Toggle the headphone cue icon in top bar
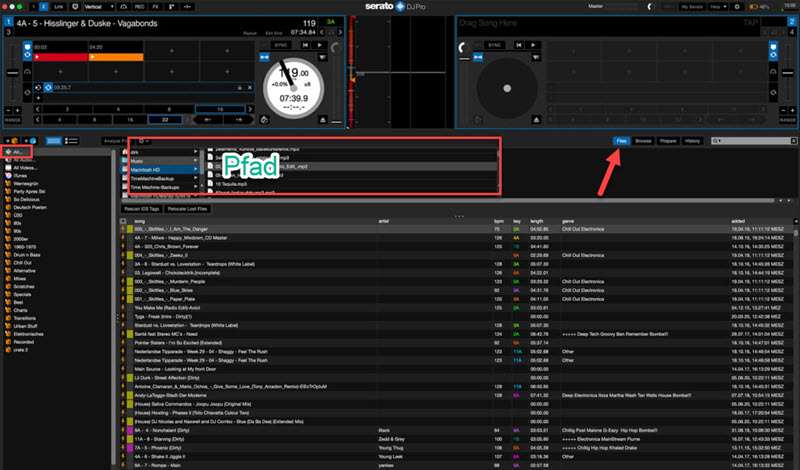Viewport: 800px width, 470px height. pos(123,7)
